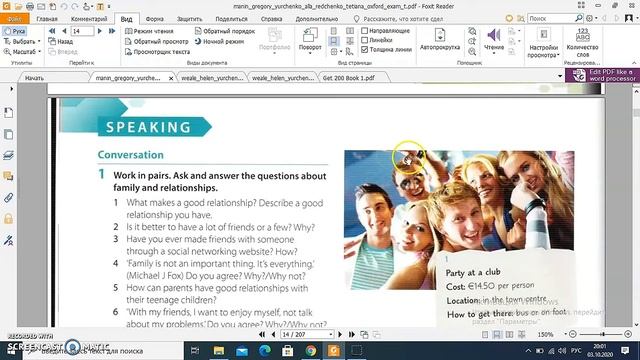Start Автопрокрутка auto scroll
The image size is (640, 360).
440,39
